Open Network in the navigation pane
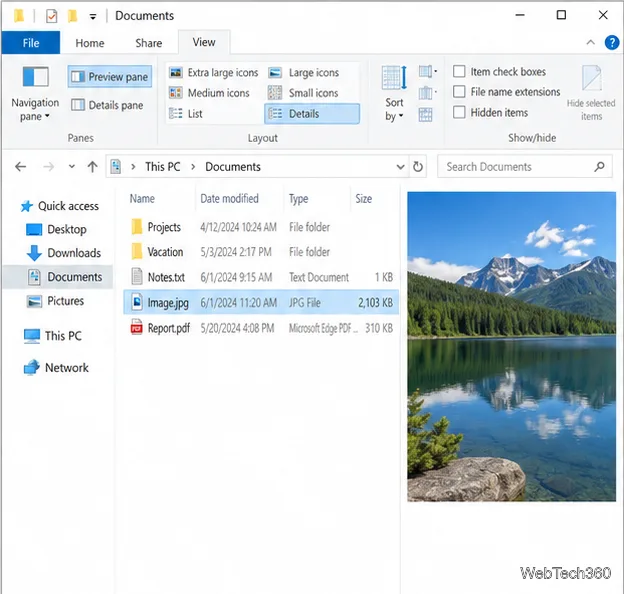This screenshot has width=624, height=594. click(x=56, y=368)
